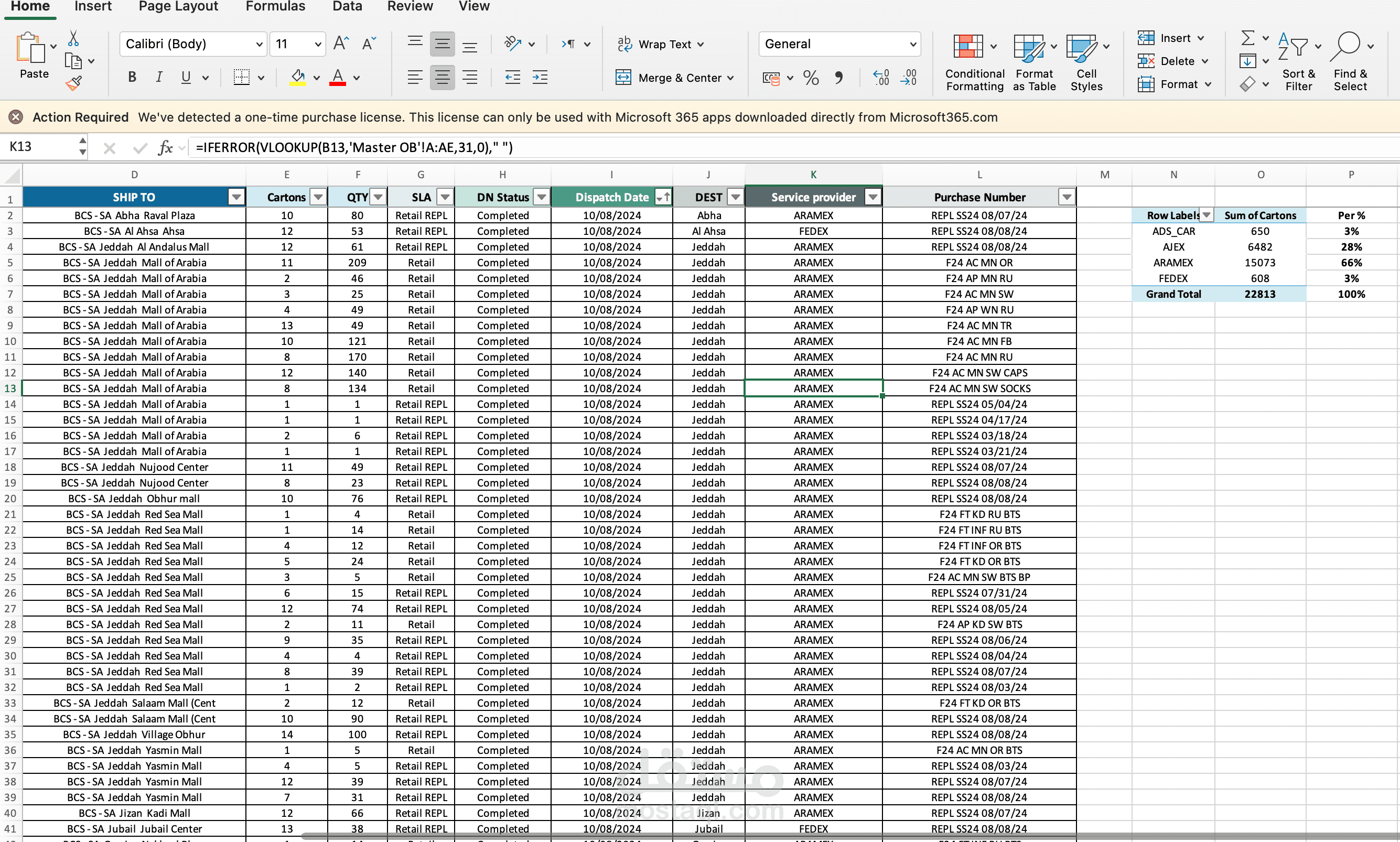The image size is (1400, 842).
Task: Click the Cut scissors icon
Action: coord(73,38)
